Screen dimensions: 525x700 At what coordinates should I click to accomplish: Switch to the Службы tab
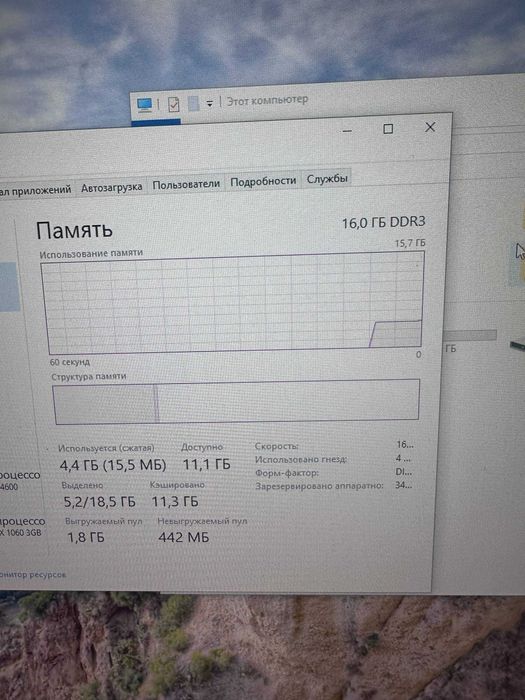(327, 178)
